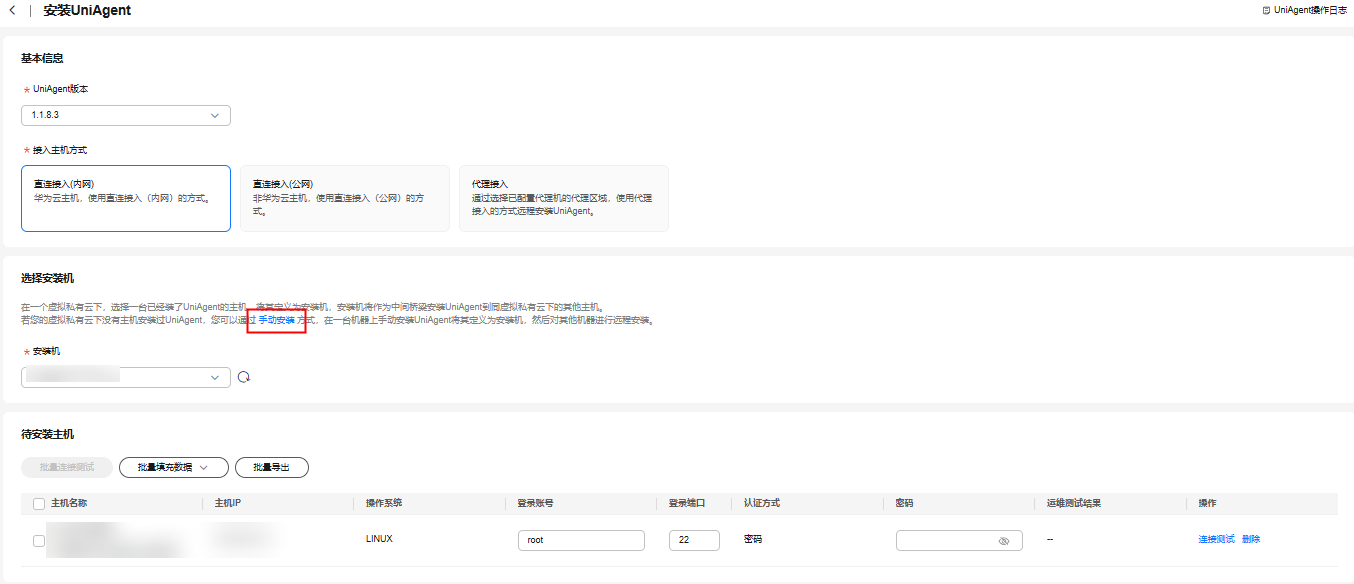Viewport: 1354px width, 584px height.
Task: Select the 直连接入(内网) access card
Action: (x=126, y=198)
